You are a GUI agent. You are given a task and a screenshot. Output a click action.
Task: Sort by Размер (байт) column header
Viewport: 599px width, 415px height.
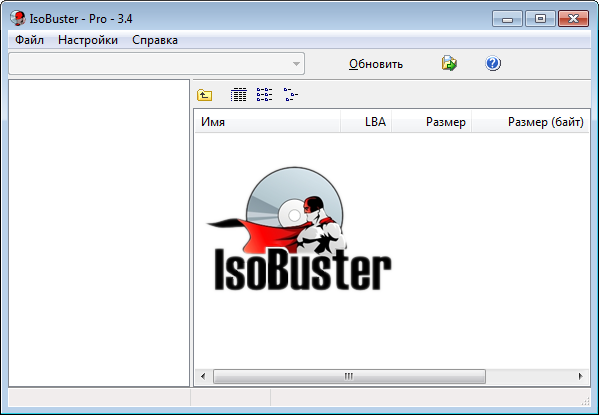[530, 122]
